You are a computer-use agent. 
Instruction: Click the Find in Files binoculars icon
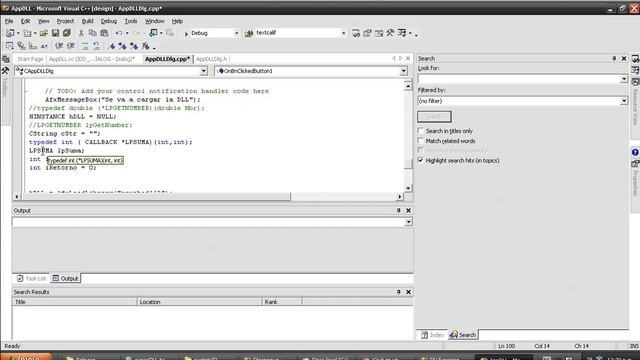pos(249,33)
